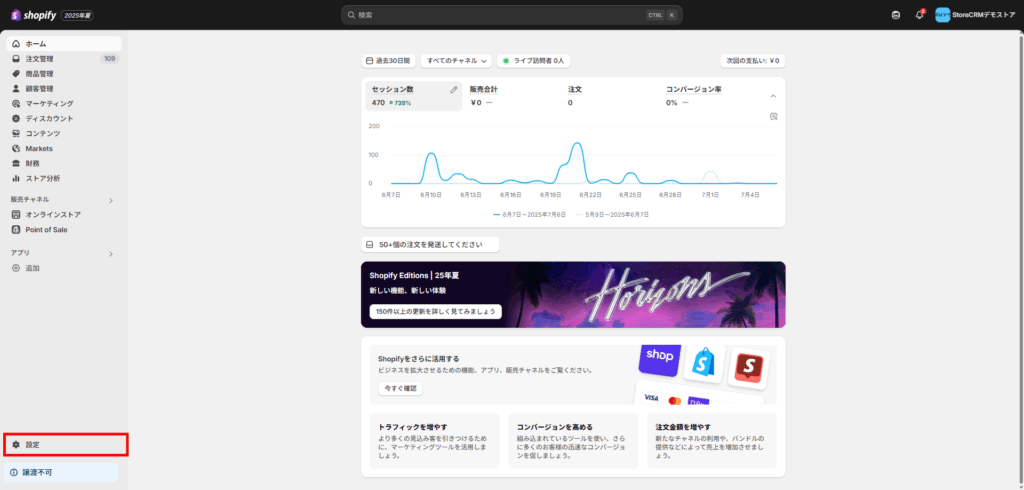Screen dimensions: 1024x490
Task: Open the notifications bell icon
Action: tap(920, 15)
